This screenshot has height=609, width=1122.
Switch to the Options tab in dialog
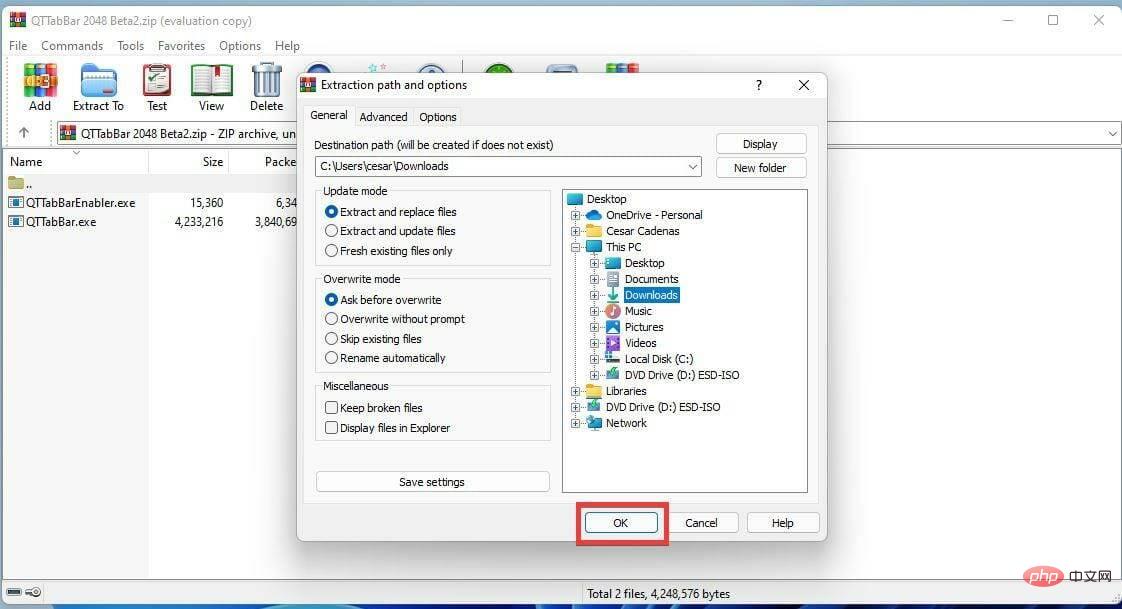click(x=438, y=117)
